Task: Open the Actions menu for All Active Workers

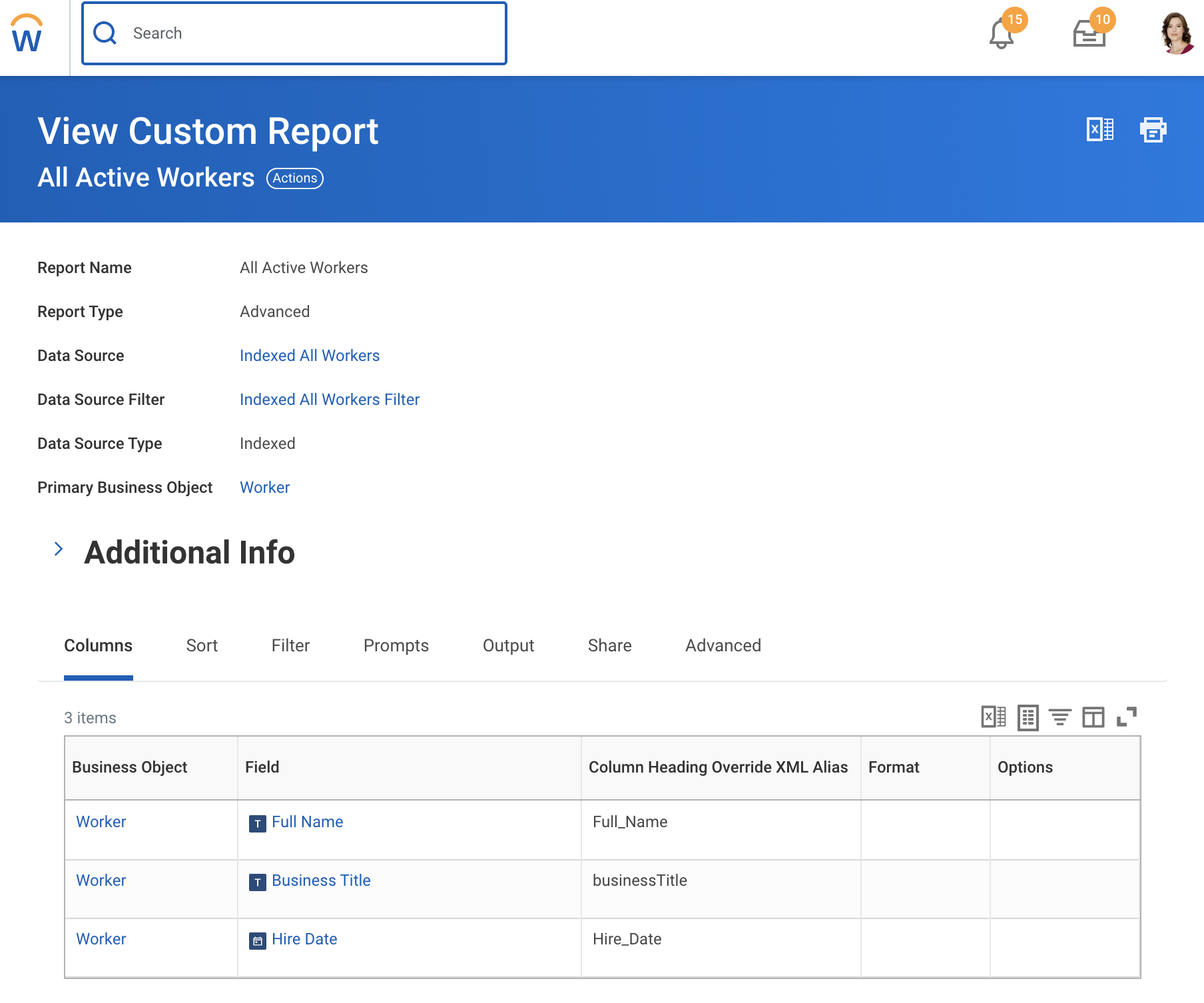Action: (x=295, y=178)
